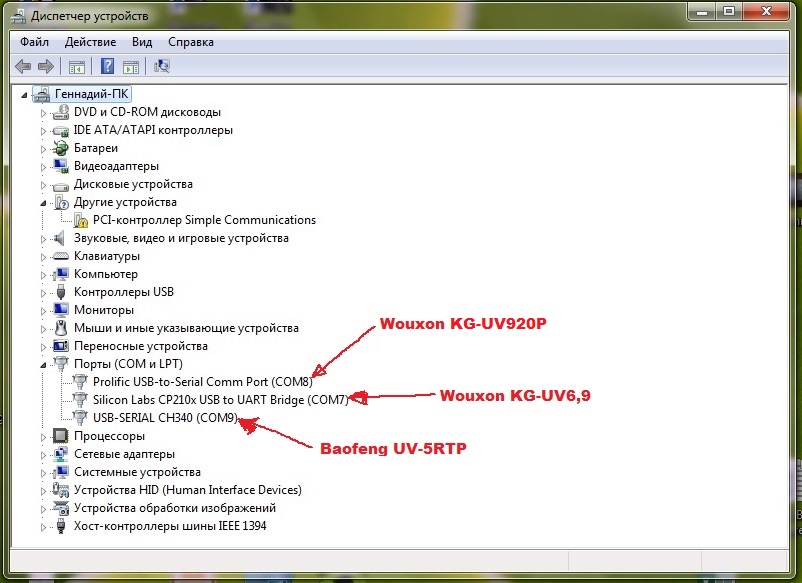Select Батареи label
Screen dimensions: 802x583
point(96,148)
